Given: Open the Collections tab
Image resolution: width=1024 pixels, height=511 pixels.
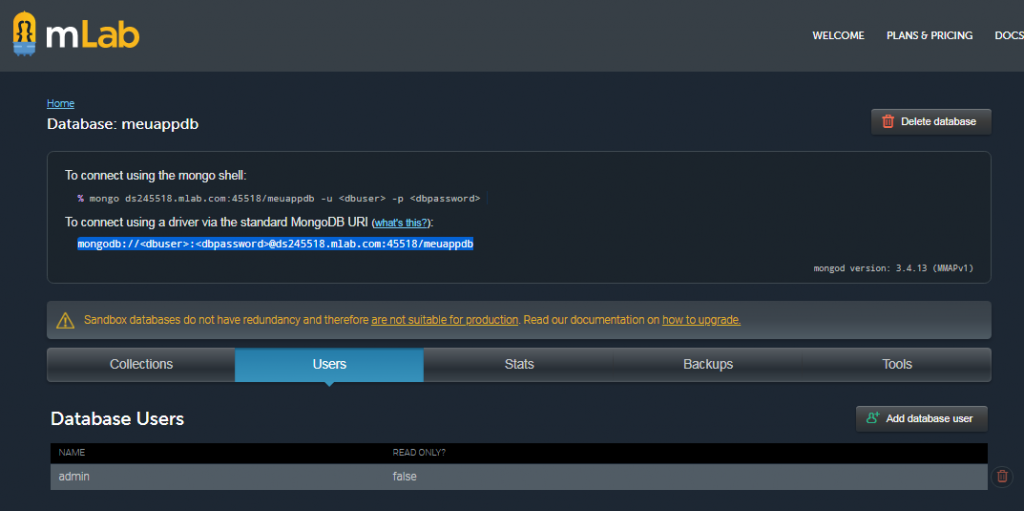Looking at the screenshot, I should [x=141, y=365].
